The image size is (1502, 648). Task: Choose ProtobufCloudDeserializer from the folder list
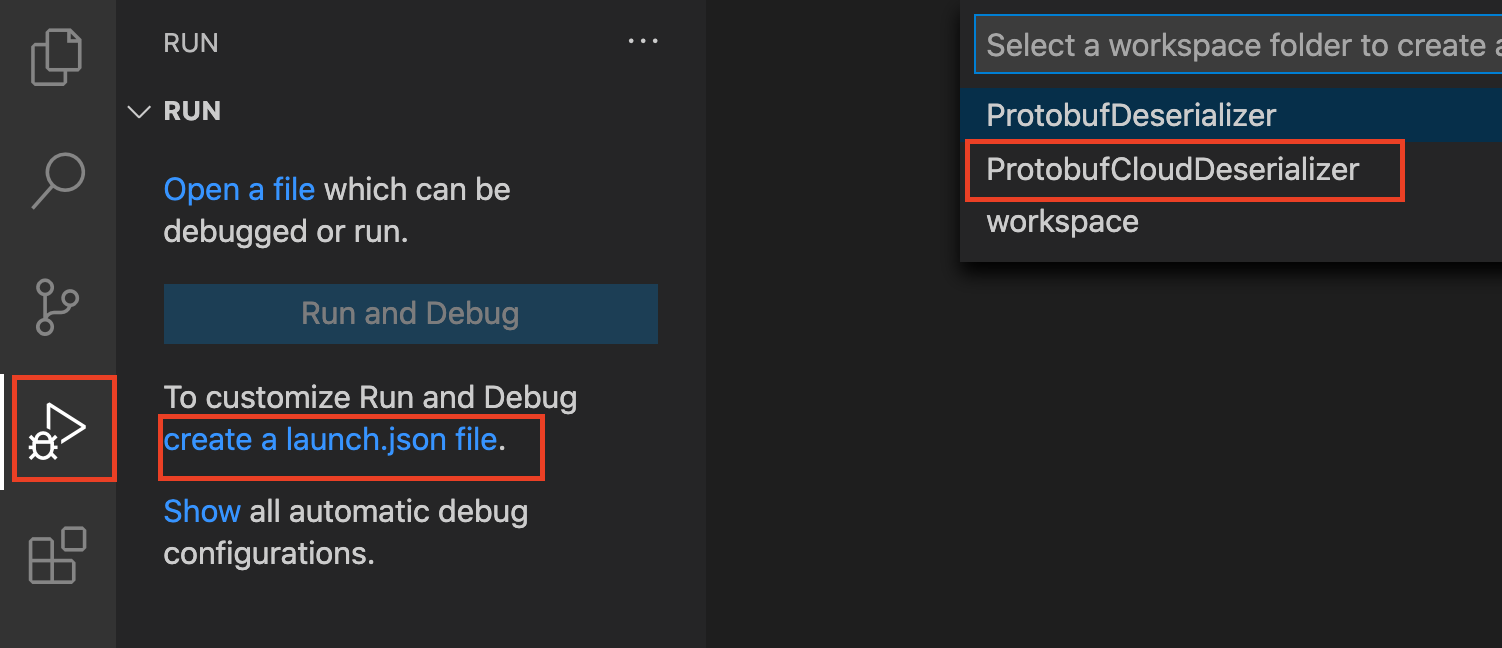(1231, 169)
